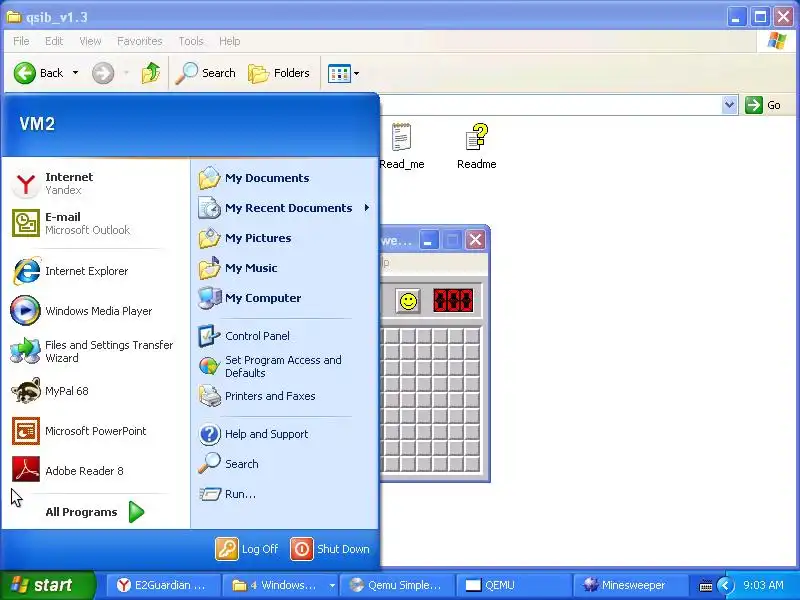Launch MyPal 68 browser
Image resolution: width=800 pixels, height=600 pixels.
point(95,391)
